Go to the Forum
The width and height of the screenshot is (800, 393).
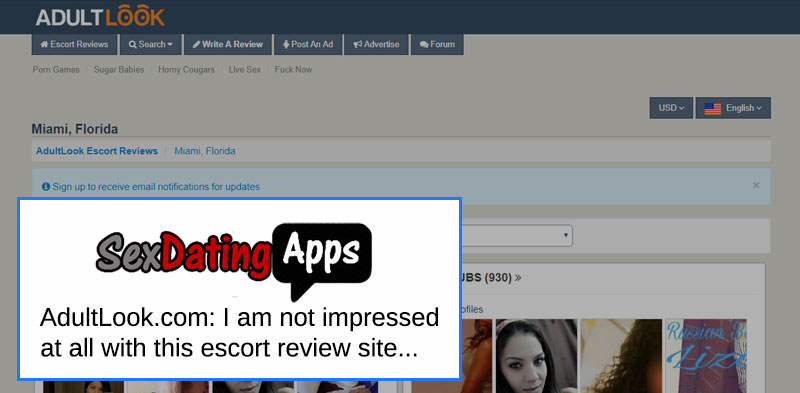437,44
